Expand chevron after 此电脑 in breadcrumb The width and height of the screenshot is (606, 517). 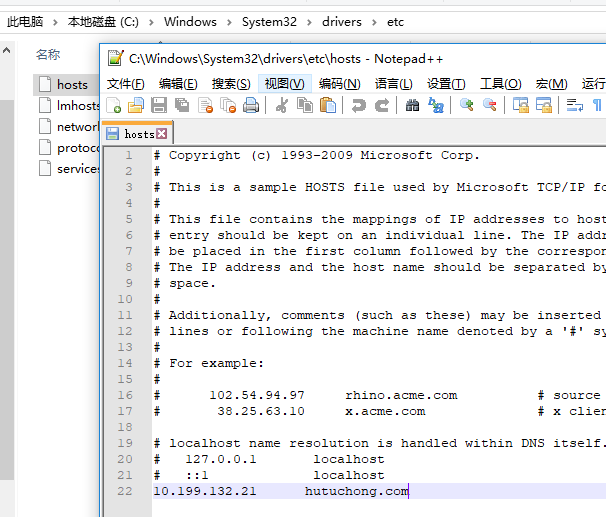coord(55,22)
